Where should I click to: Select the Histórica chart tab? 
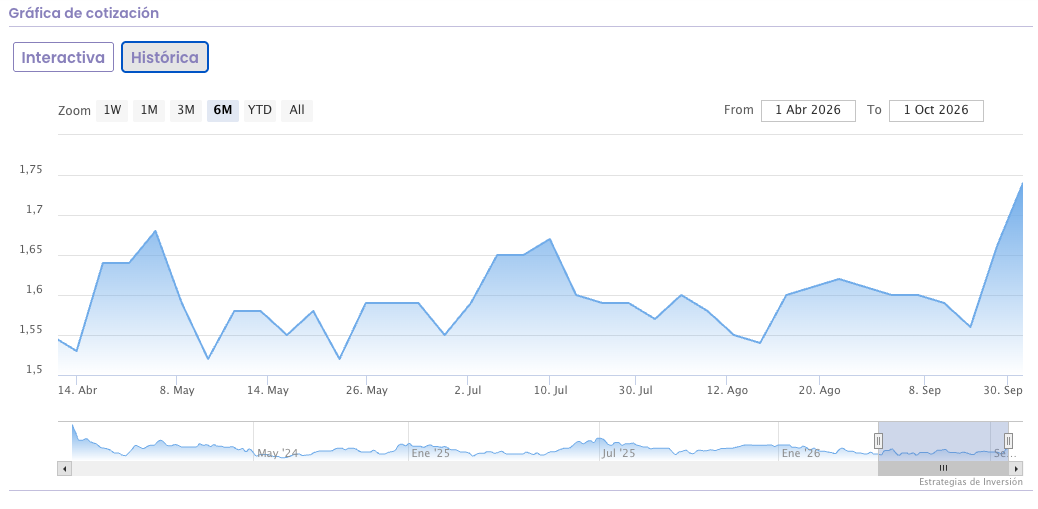165,57
